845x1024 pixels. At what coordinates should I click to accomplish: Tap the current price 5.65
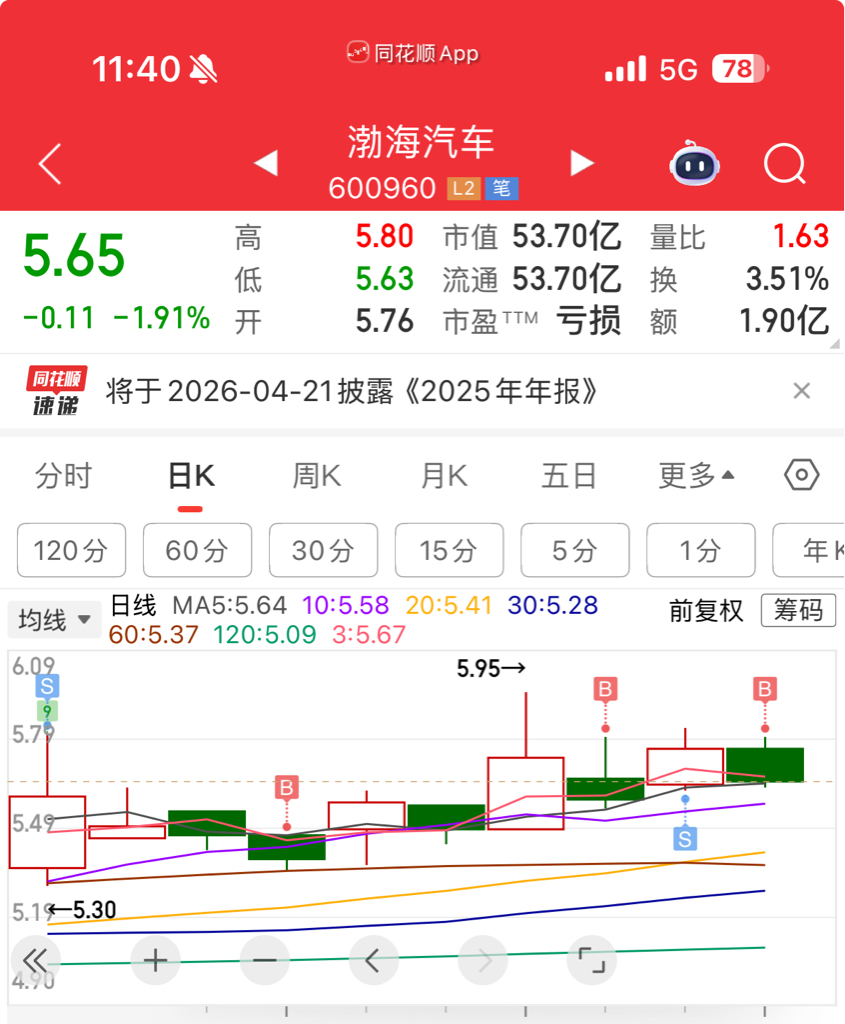coord(74,255)
